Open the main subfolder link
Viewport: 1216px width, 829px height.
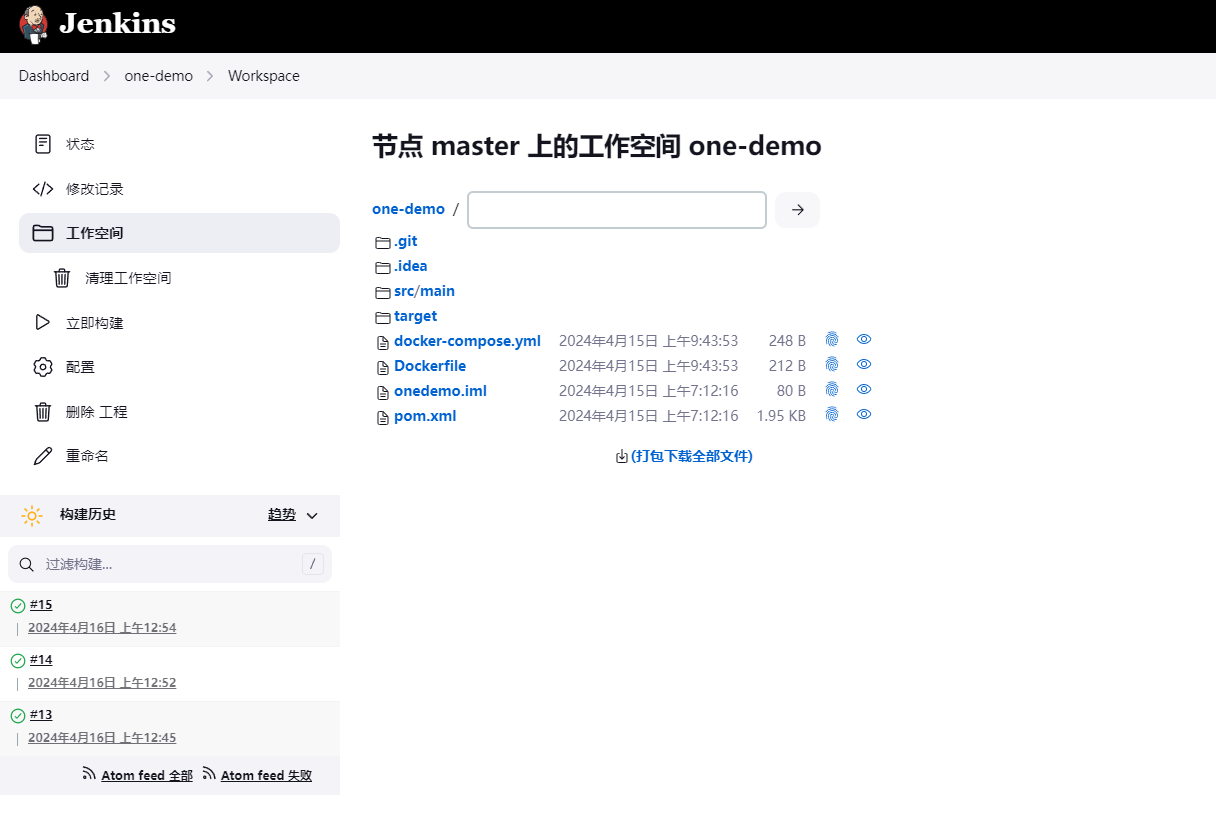pyautogui.click(x=437, y=291)
